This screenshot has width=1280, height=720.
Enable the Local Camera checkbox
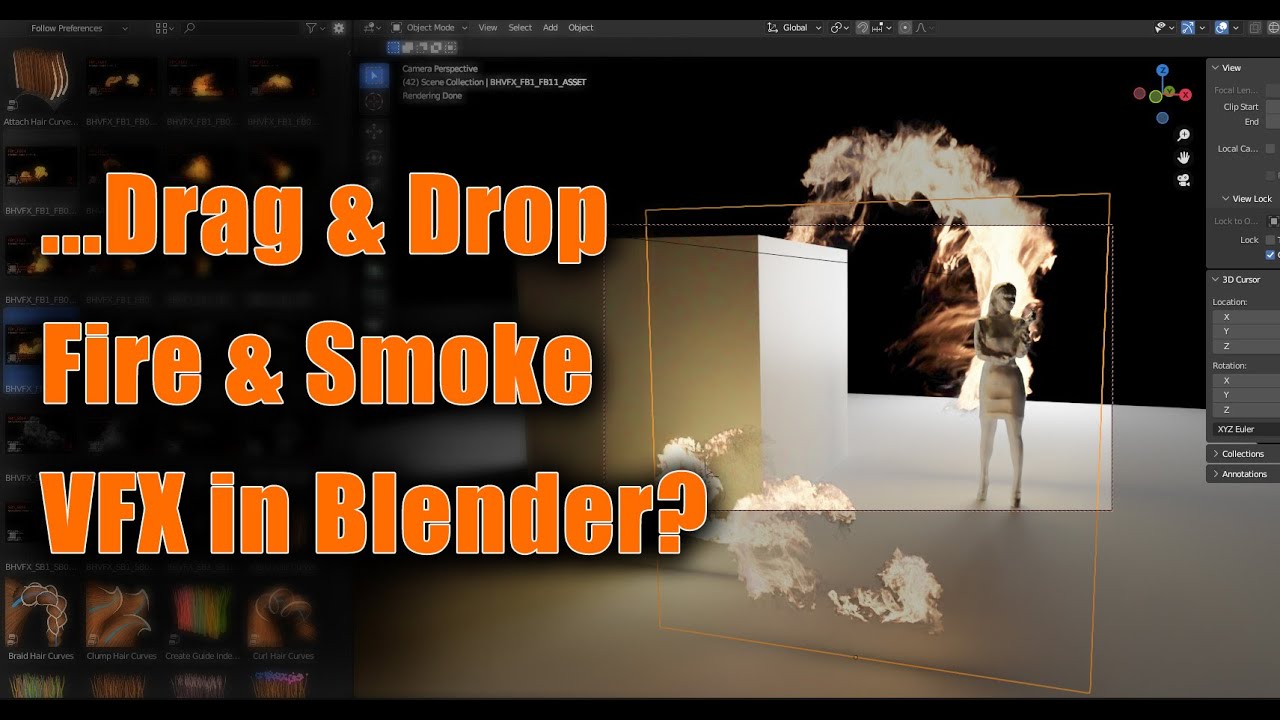pos(1270,149)
